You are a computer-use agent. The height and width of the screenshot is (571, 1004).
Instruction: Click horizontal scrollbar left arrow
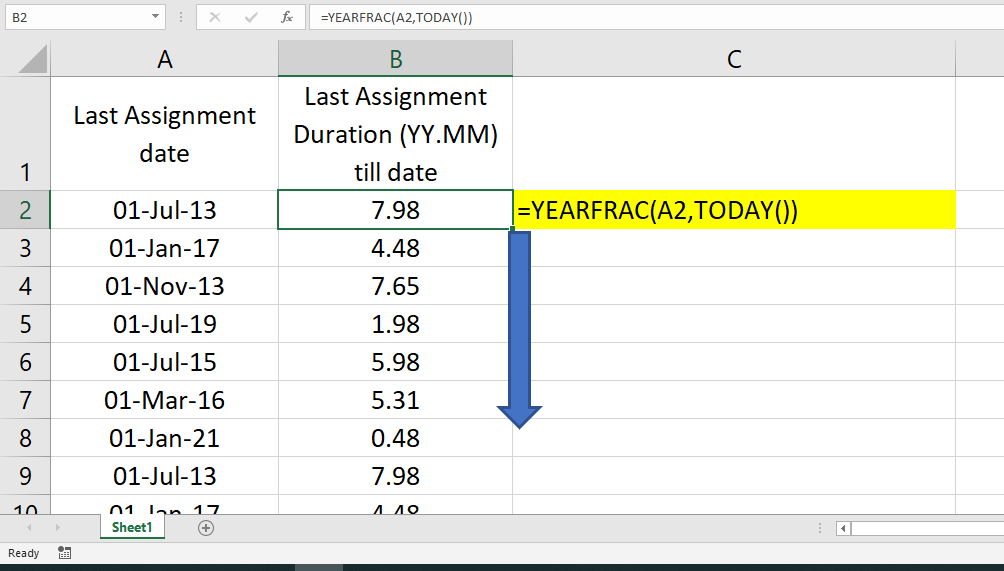(x=843, y=528)
